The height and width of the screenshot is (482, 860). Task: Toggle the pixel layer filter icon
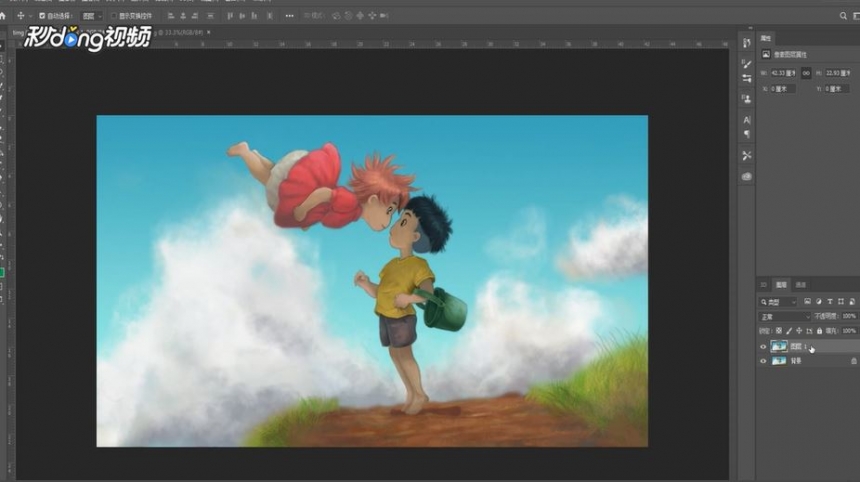click(807, 302)
